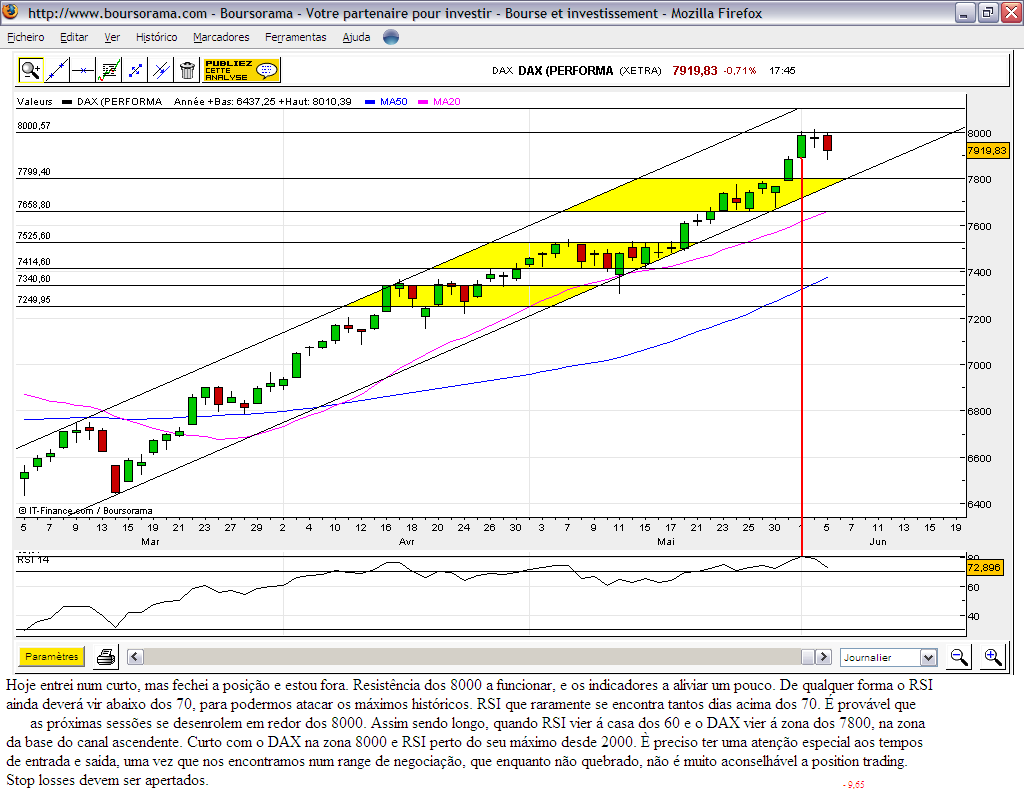Open the Ajuda menu
The image size is (1024, 800).
point(356,37)
